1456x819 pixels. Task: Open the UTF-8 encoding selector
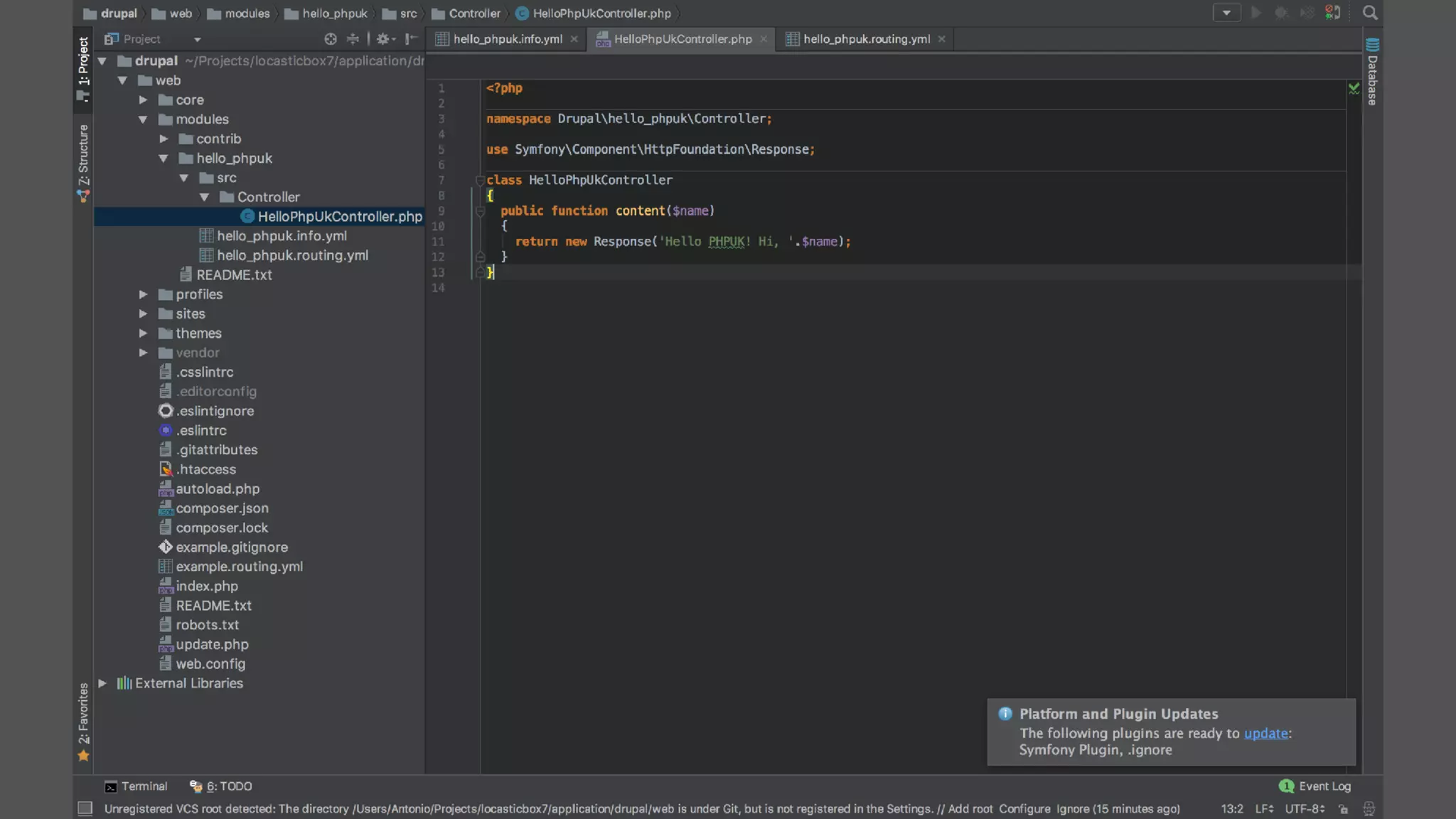(1304, 809)
